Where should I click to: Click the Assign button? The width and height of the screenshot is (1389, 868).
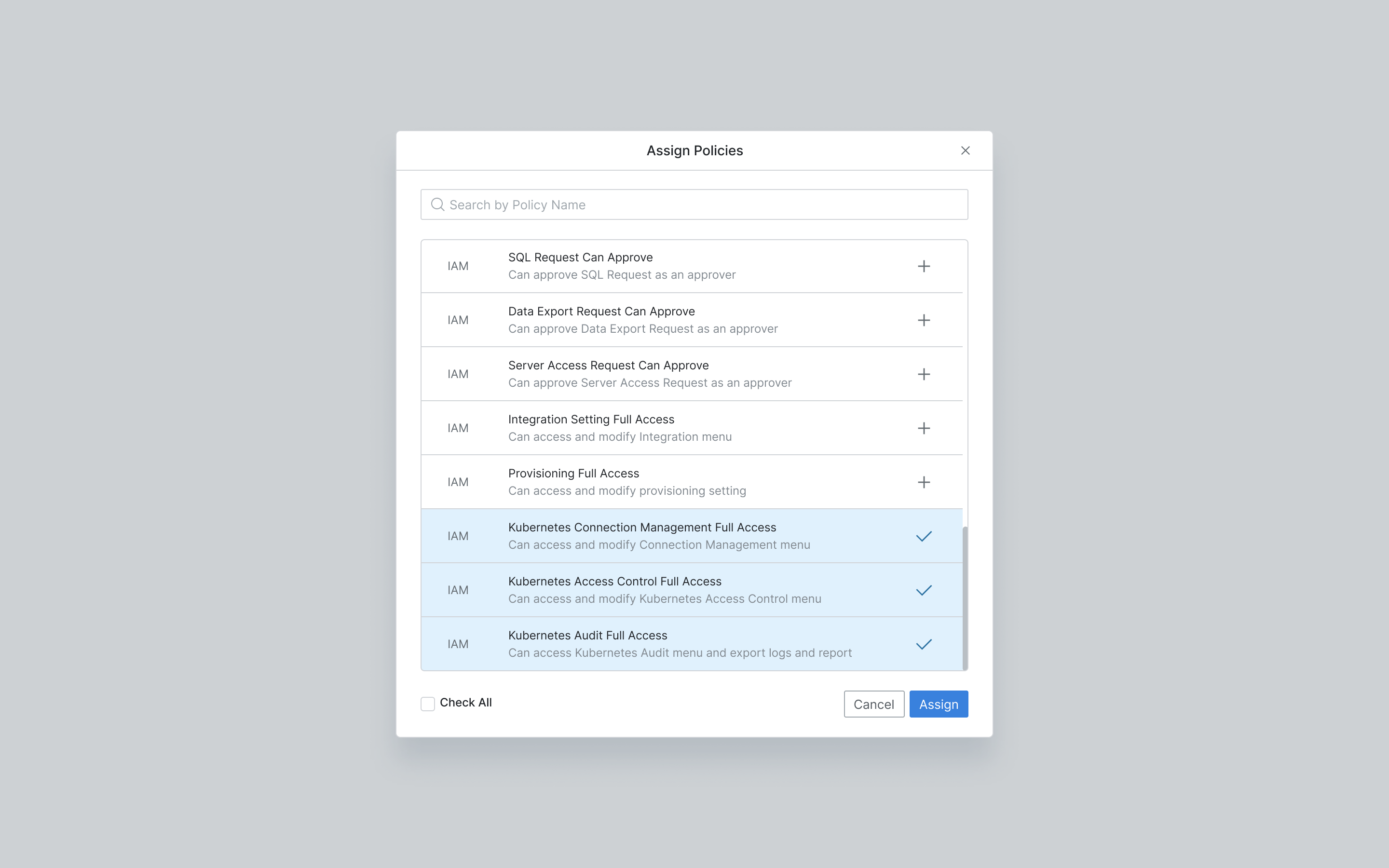pyautogui.click(x=939, y=704)
